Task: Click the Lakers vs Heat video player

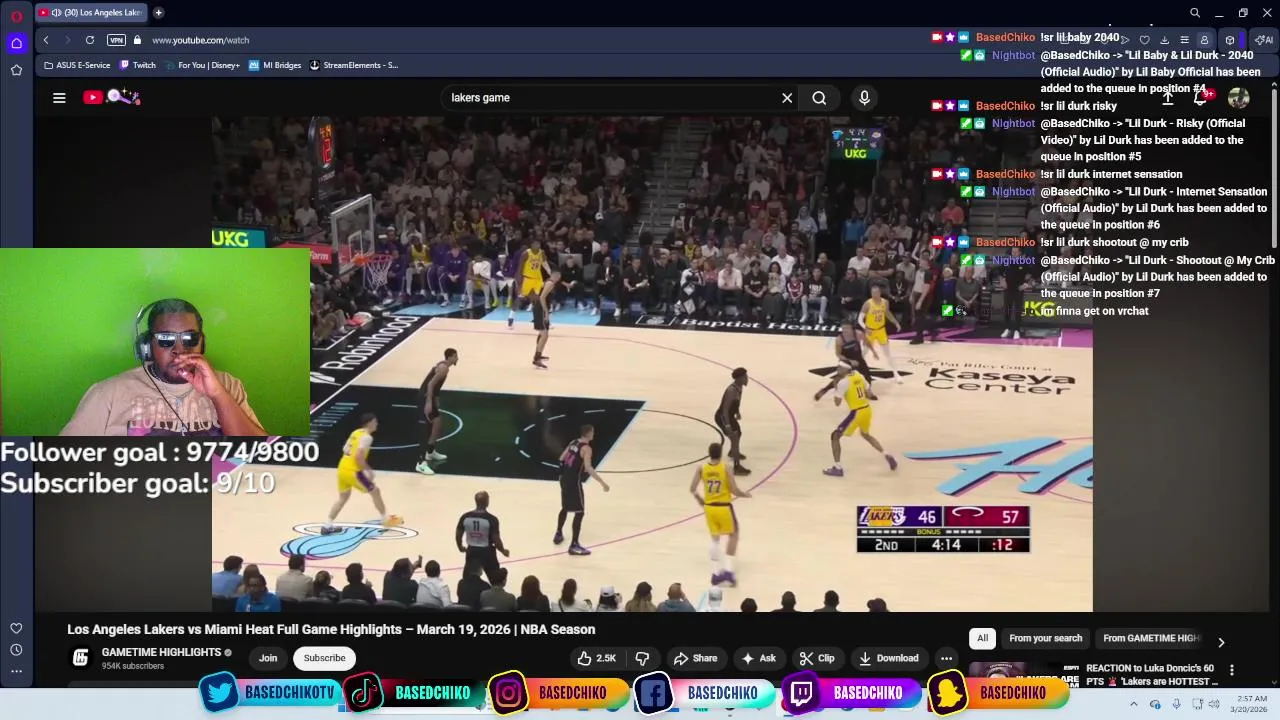Action: [x=652, y=363]
